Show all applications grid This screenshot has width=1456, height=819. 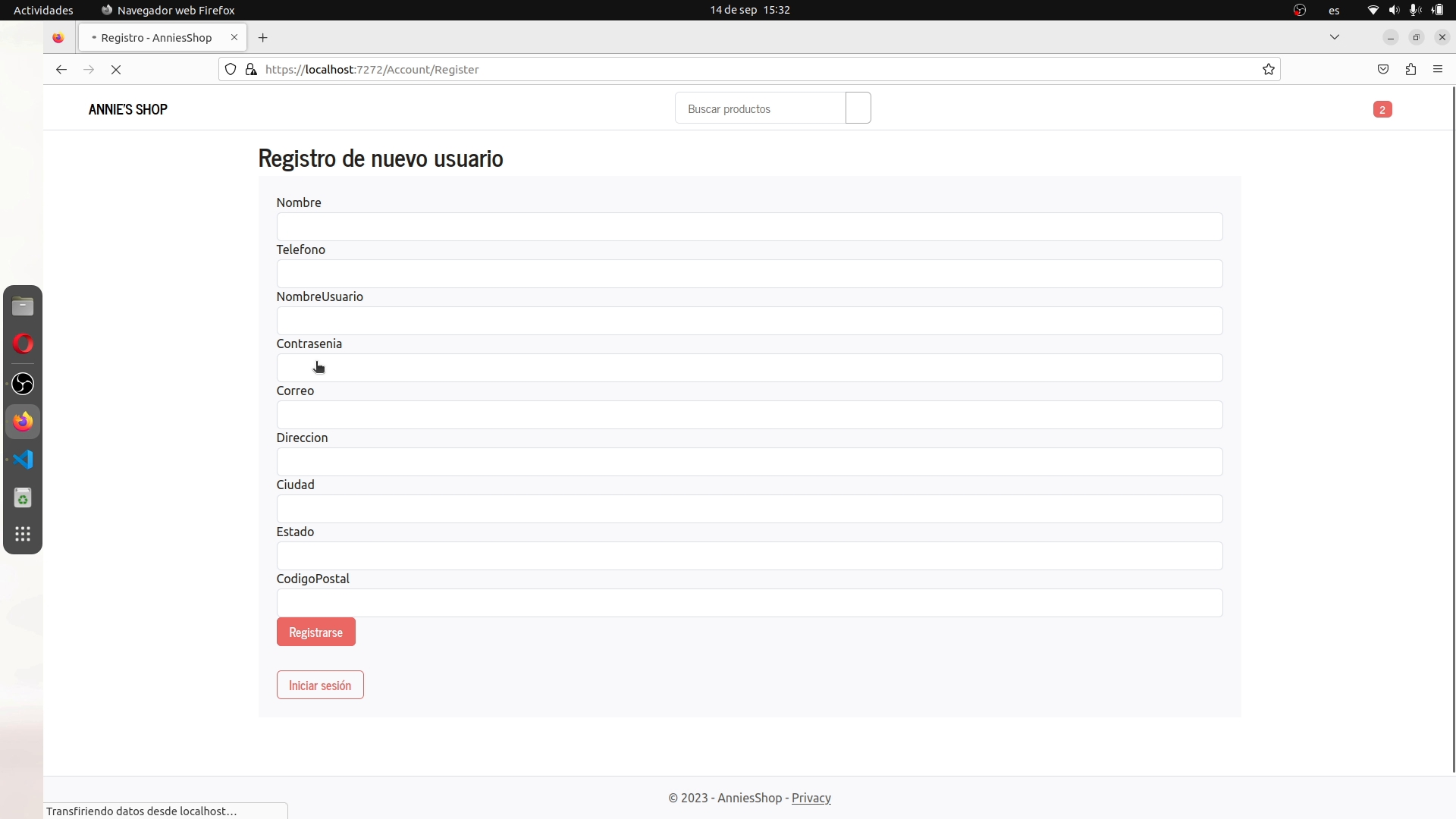(x=23, y=534)
